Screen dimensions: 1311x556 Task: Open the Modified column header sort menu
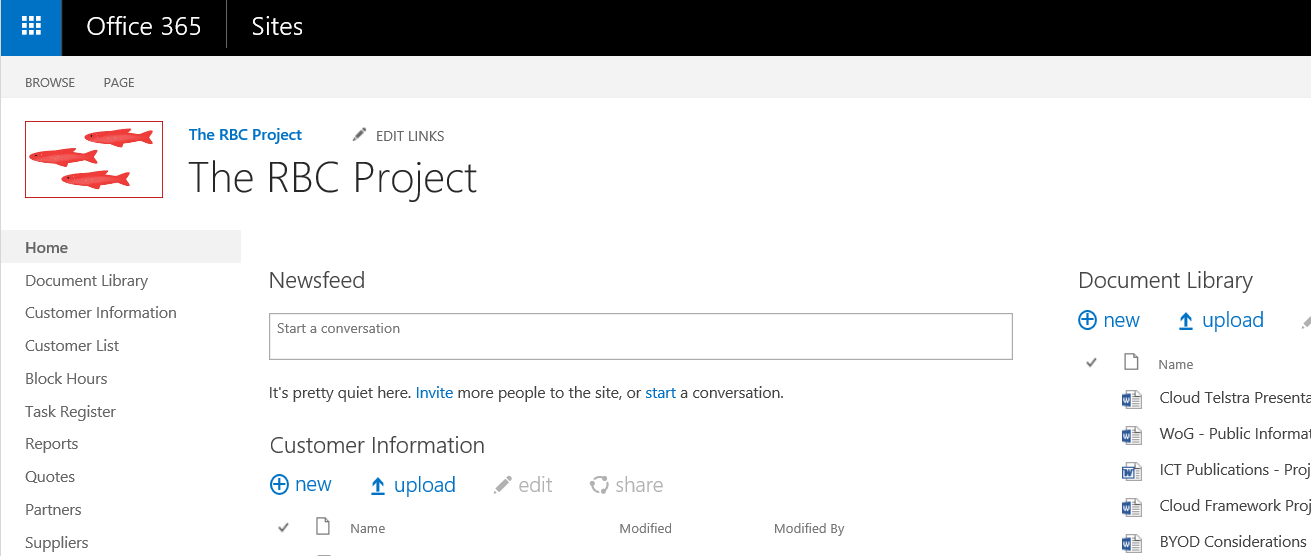pyautogui.click(x=645, y=528)
